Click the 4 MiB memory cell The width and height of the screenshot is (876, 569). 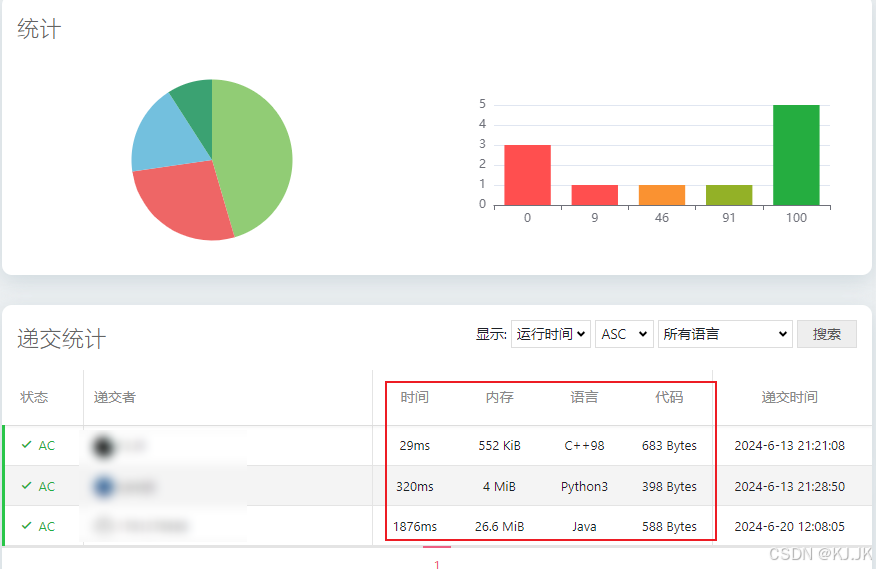[x=499, y=486]
